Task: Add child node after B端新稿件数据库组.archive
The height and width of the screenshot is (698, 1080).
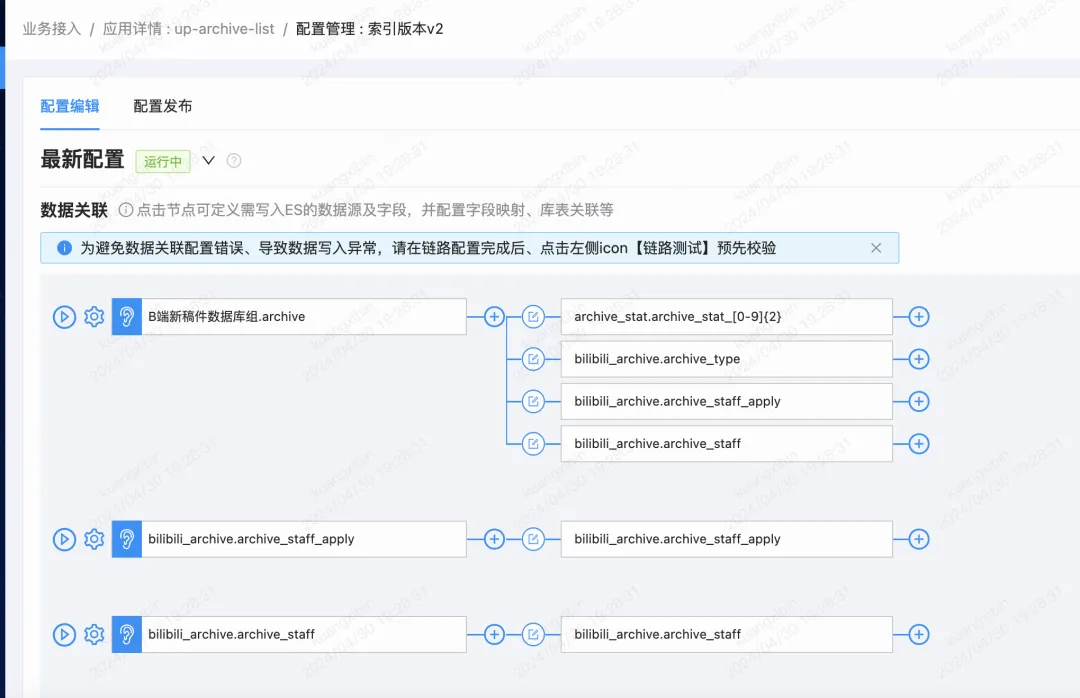Action: click(x=494, y=317)
